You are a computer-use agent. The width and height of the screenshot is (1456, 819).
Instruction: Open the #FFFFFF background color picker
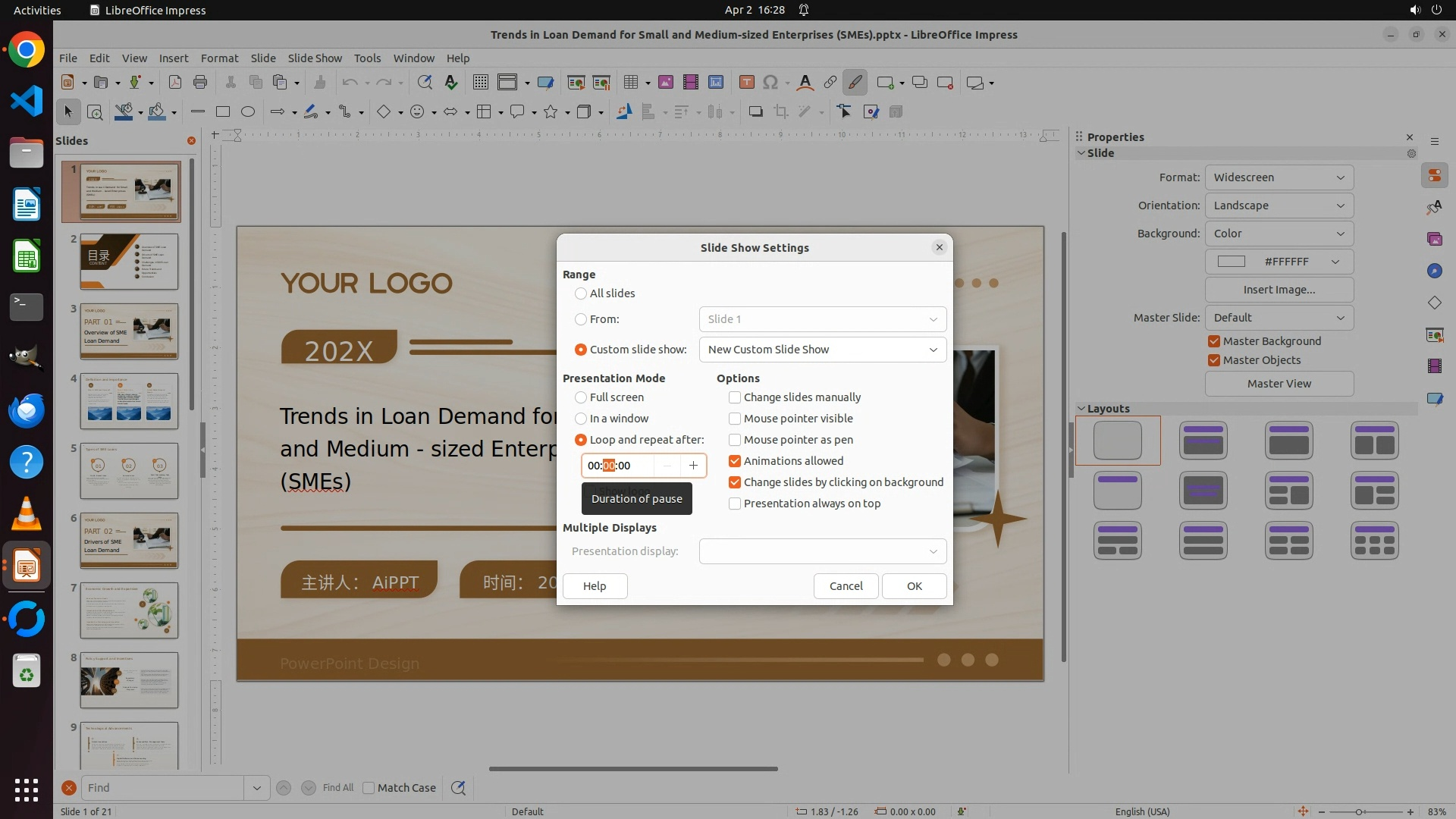(x=1279, y=262)
